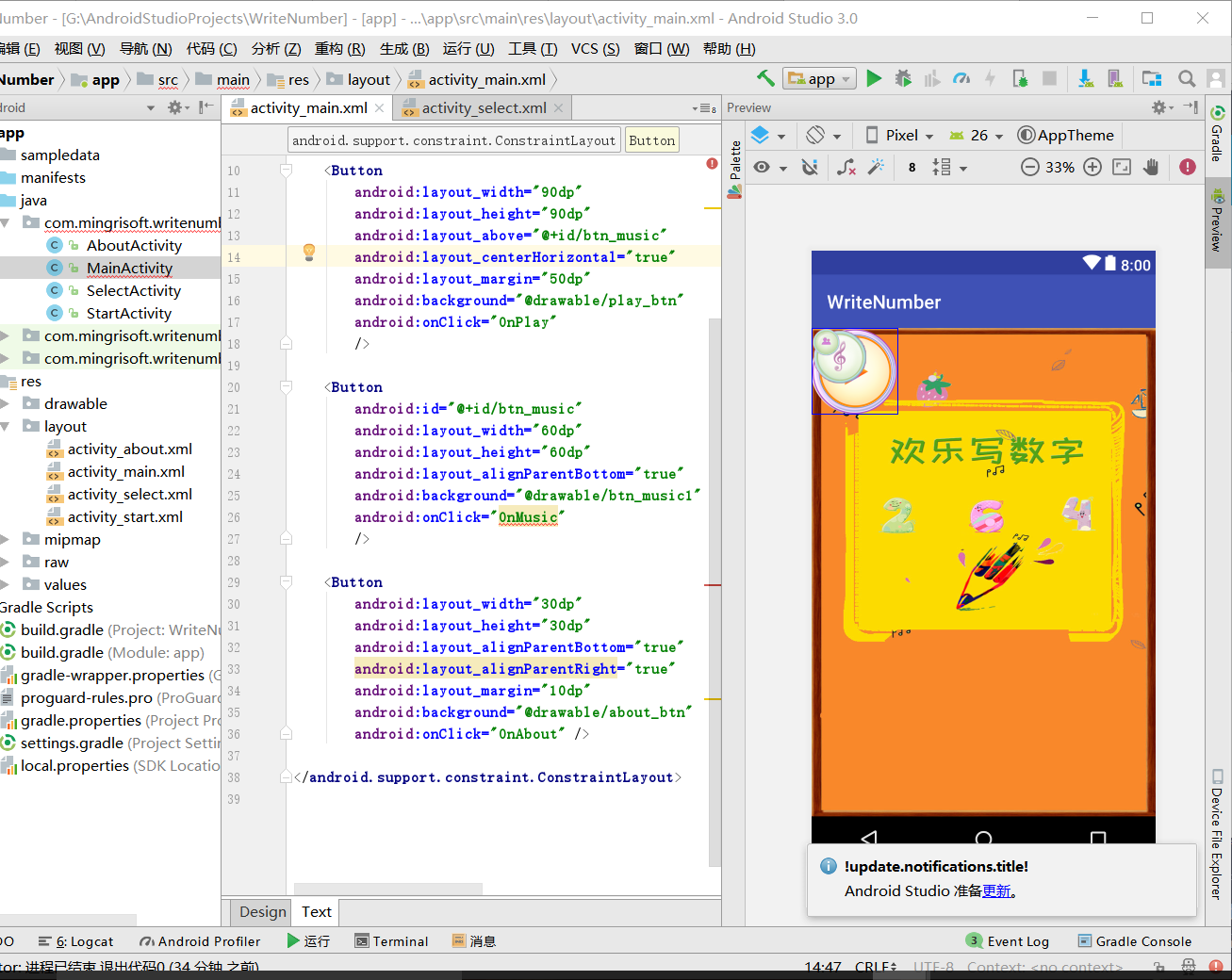Open the Project Structure icon
The height and width of the screenshot is (980, 1232).
pyautogui.click(x=1152, y=78)
